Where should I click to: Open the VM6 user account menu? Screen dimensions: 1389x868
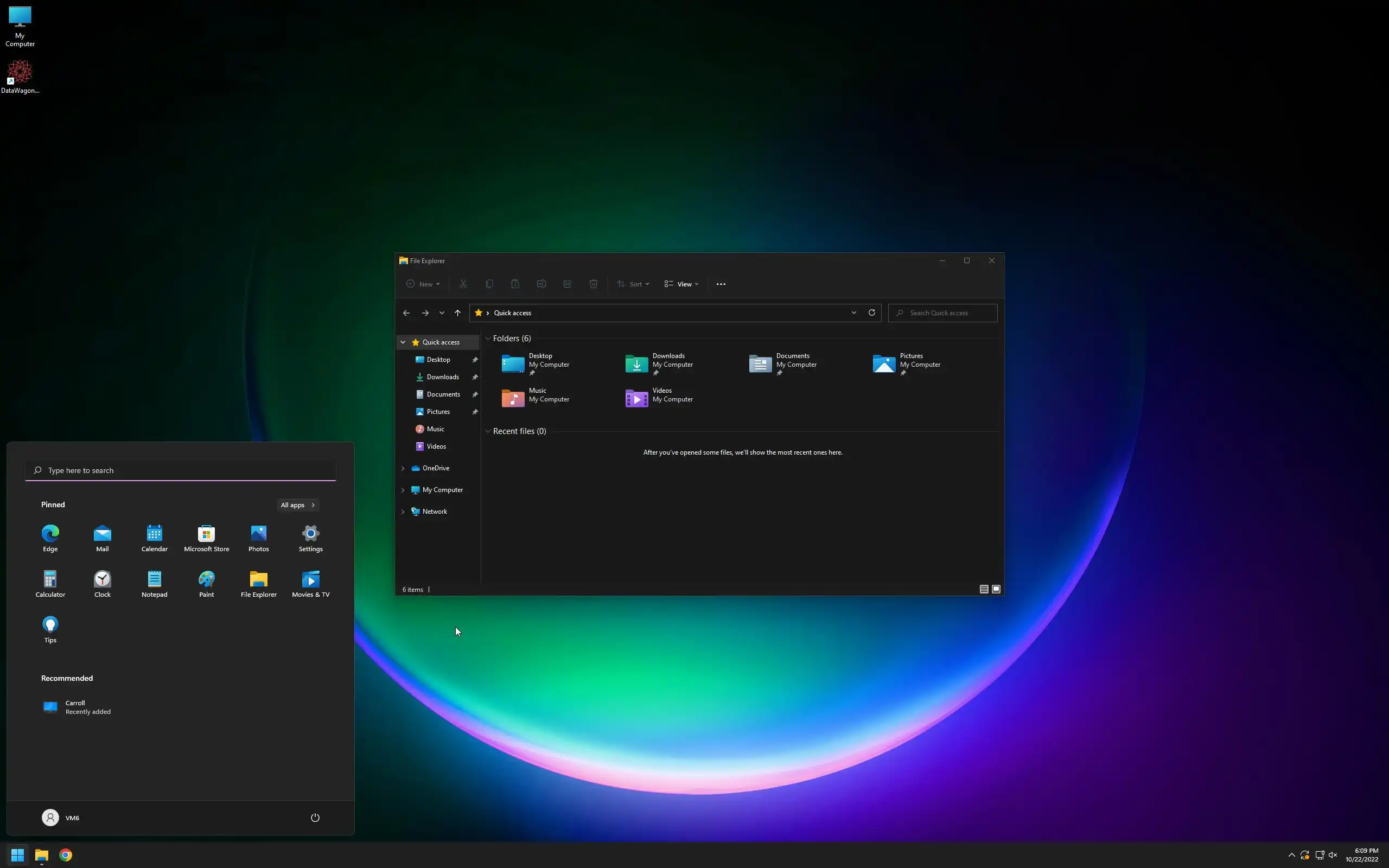[x=61, y=818]
